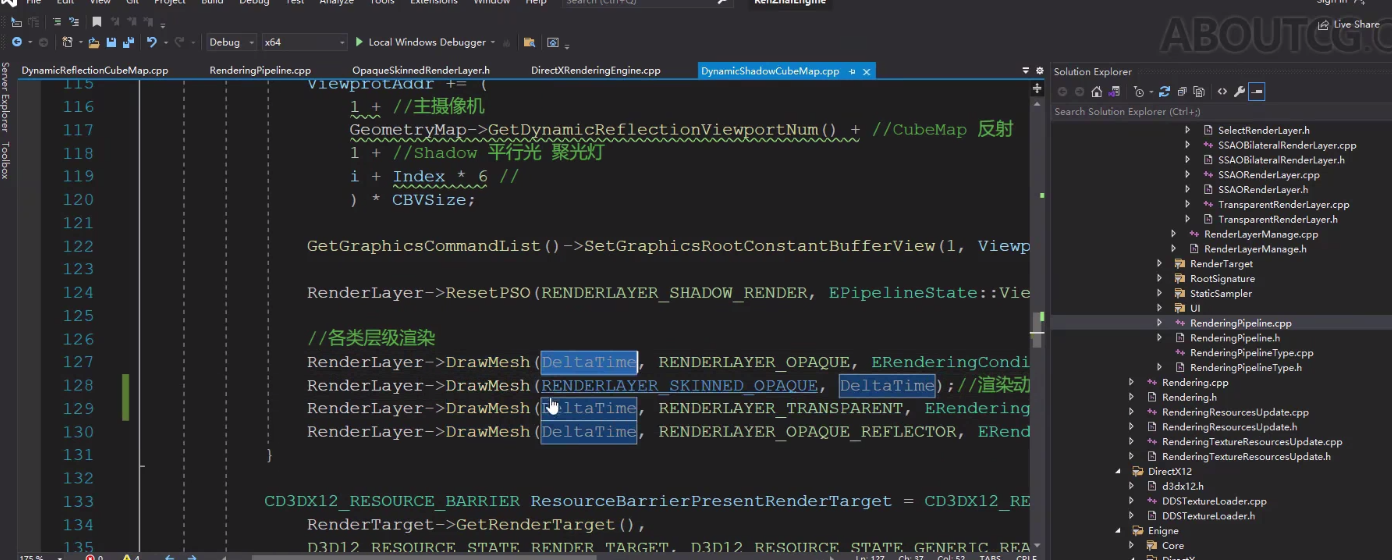Toggle pin on DynamicShadowCubeMap.cpp tab
1392x560 pixels.
[x=852, y=72]
